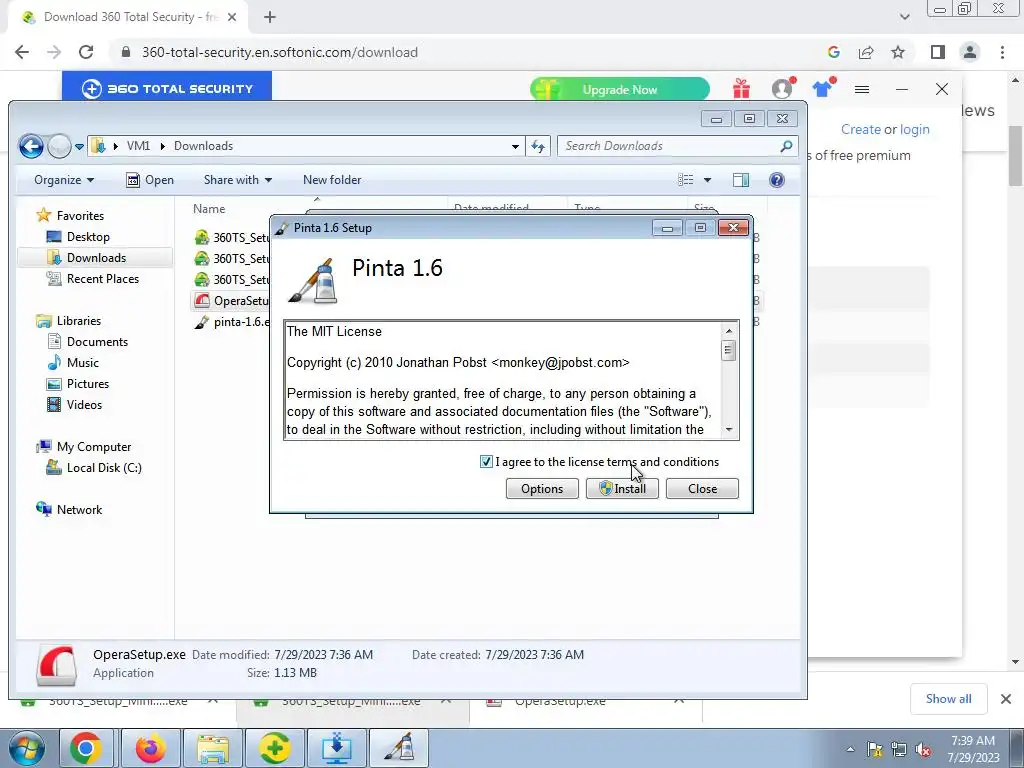Reload the Chrome page
The image size is (1024, 768).
[86, 52]
